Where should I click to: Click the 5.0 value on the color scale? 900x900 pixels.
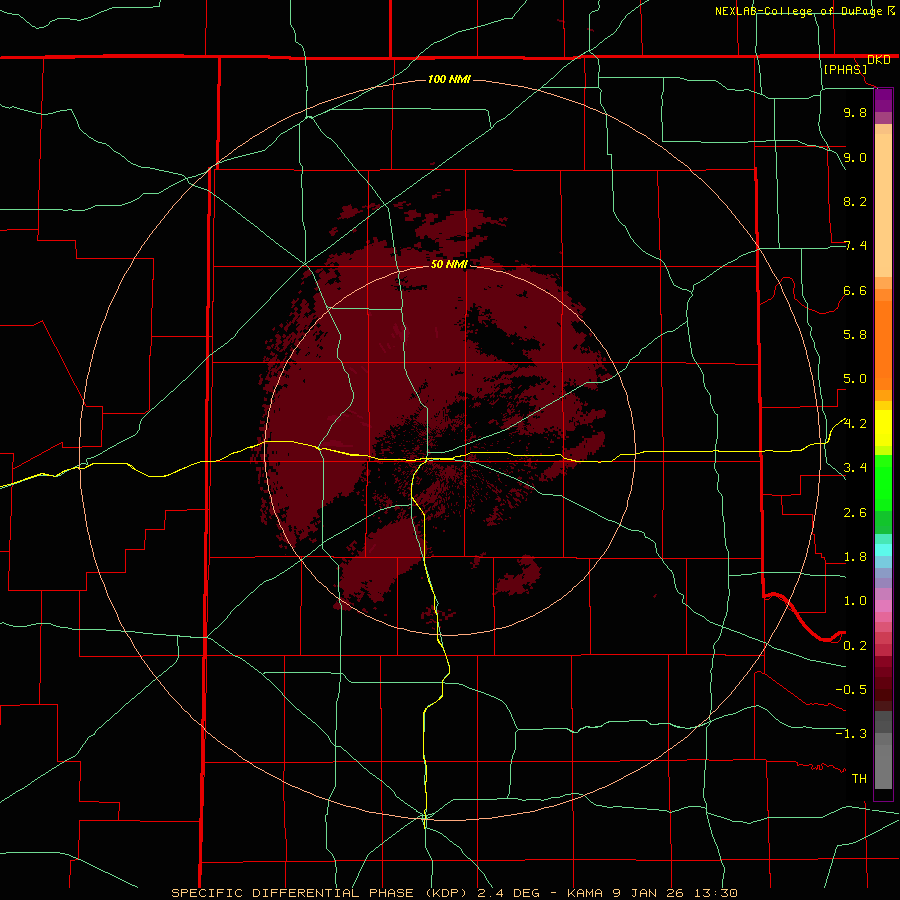coord(855,379)
